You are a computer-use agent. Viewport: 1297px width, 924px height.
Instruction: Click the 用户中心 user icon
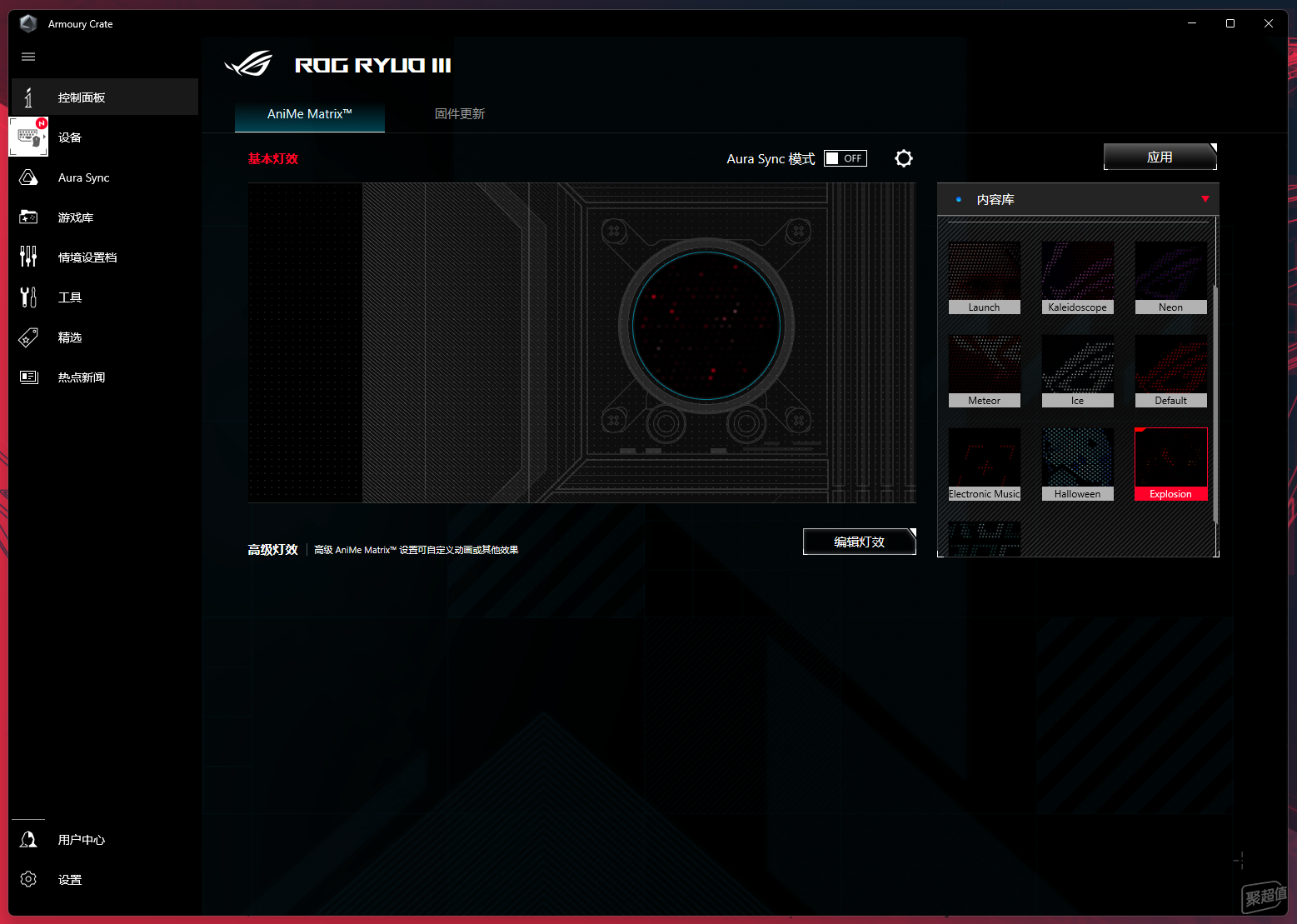(28, 839)
